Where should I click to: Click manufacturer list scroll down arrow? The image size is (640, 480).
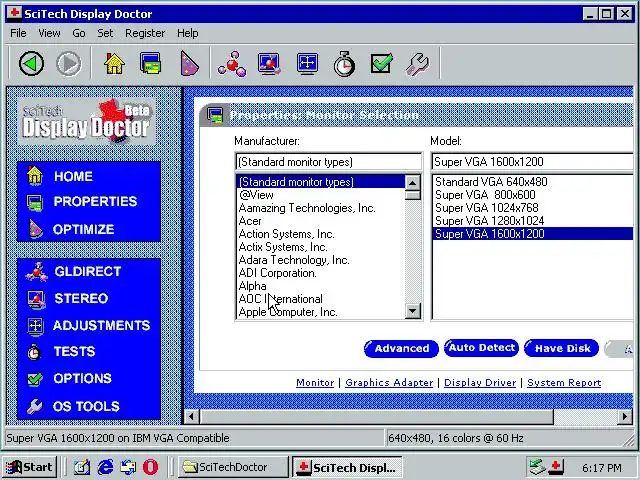pos(413,311)
